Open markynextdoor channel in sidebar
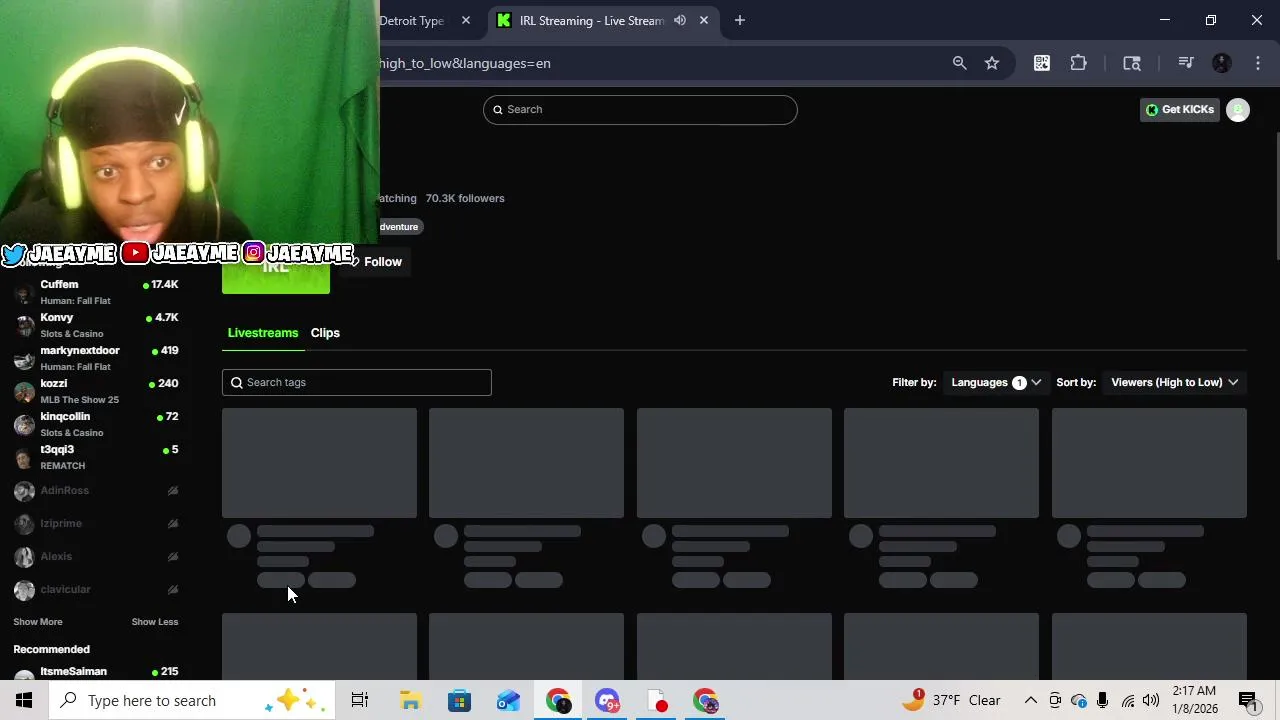 [96, 358]
